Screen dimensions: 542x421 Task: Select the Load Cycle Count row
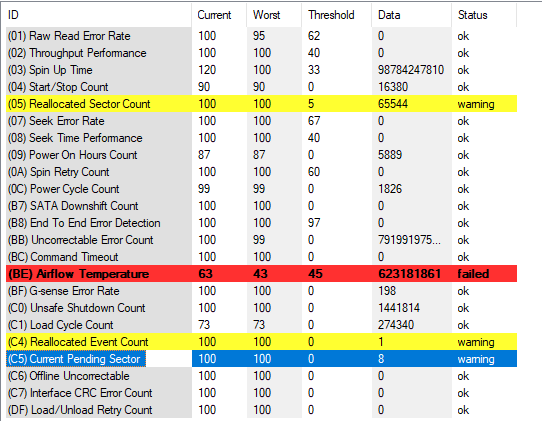click(261, 325)
